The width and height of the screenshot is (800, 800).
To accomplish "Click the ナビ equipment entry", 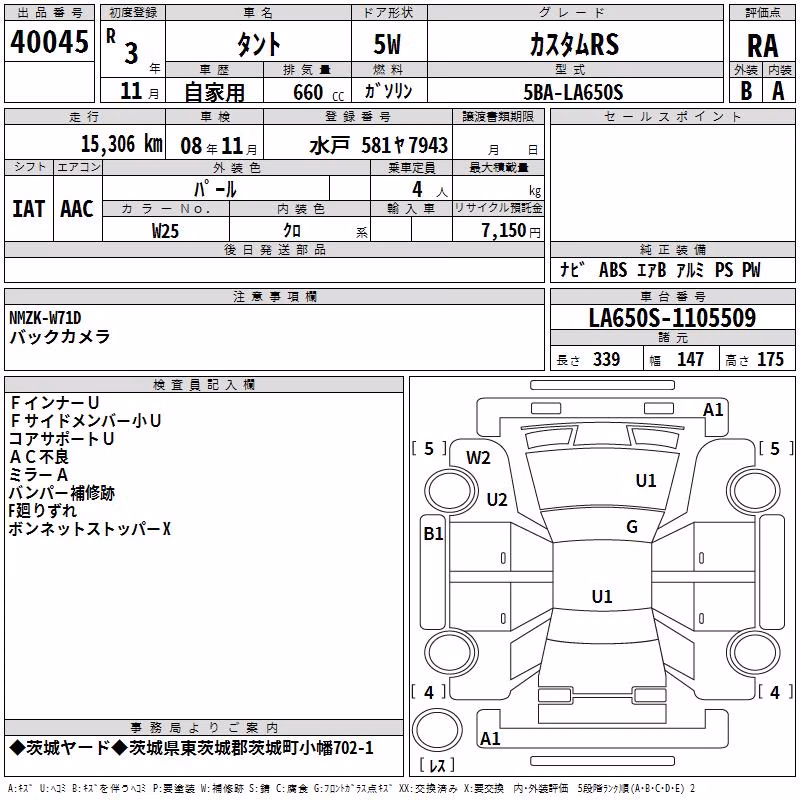I will 572,269.
